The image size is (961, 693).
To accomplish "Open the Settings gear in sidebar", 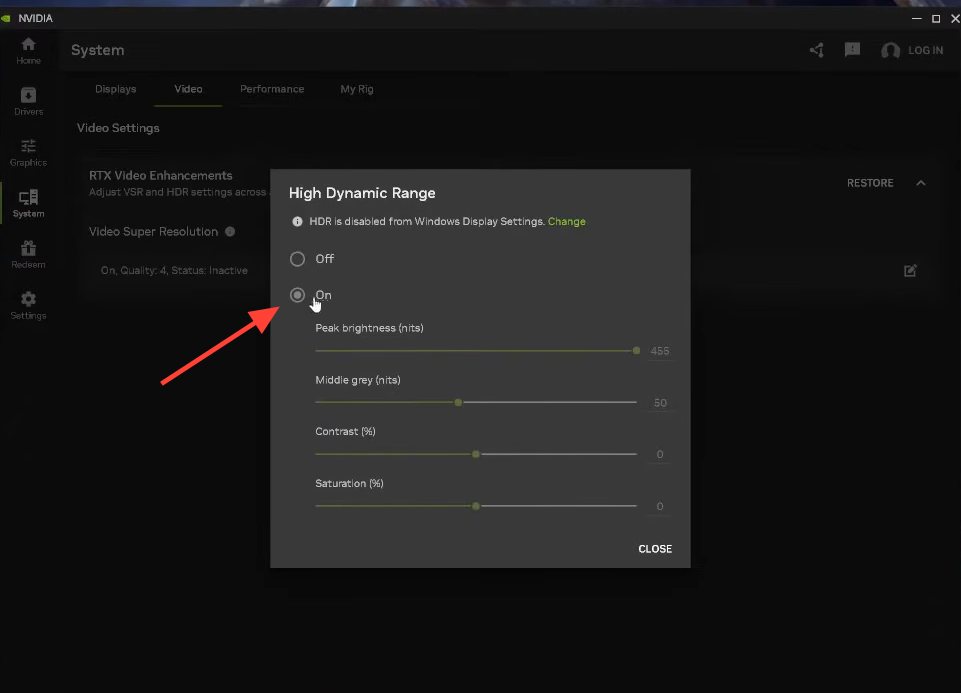I will coord(28,305).
